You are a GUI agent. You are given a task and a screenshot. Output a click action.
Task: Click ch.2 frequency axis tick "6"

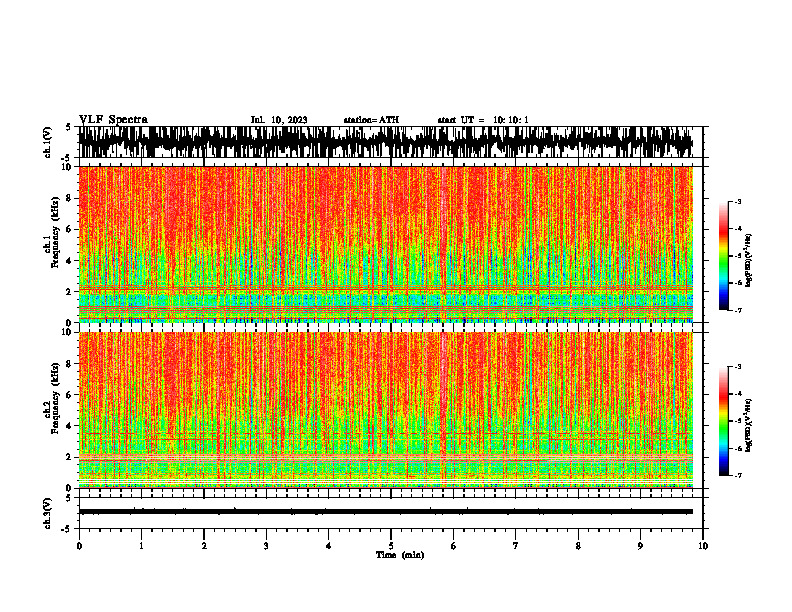(x=70, y=395)
